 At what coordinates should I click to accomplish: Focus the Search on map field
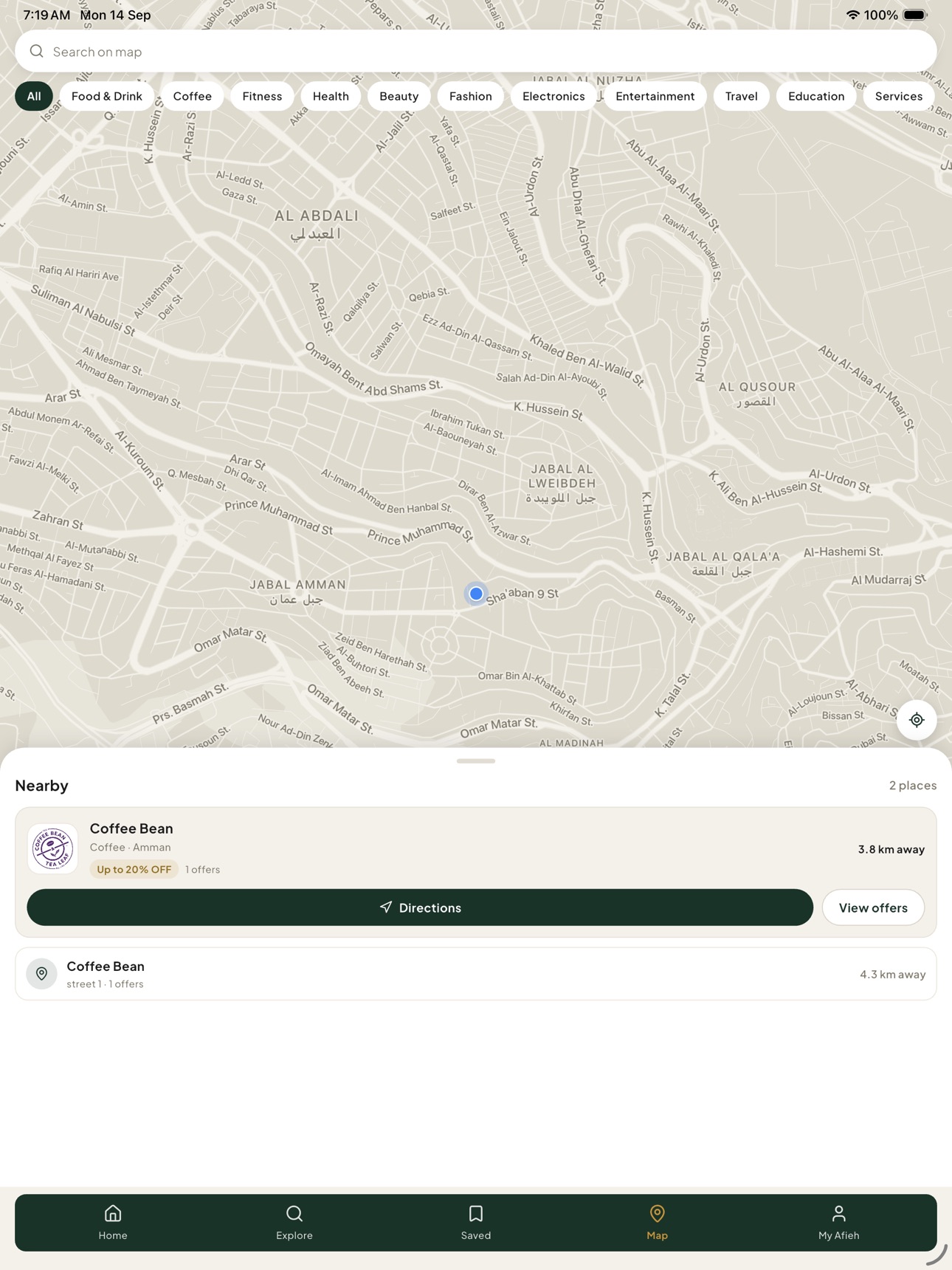pos(476,51)
